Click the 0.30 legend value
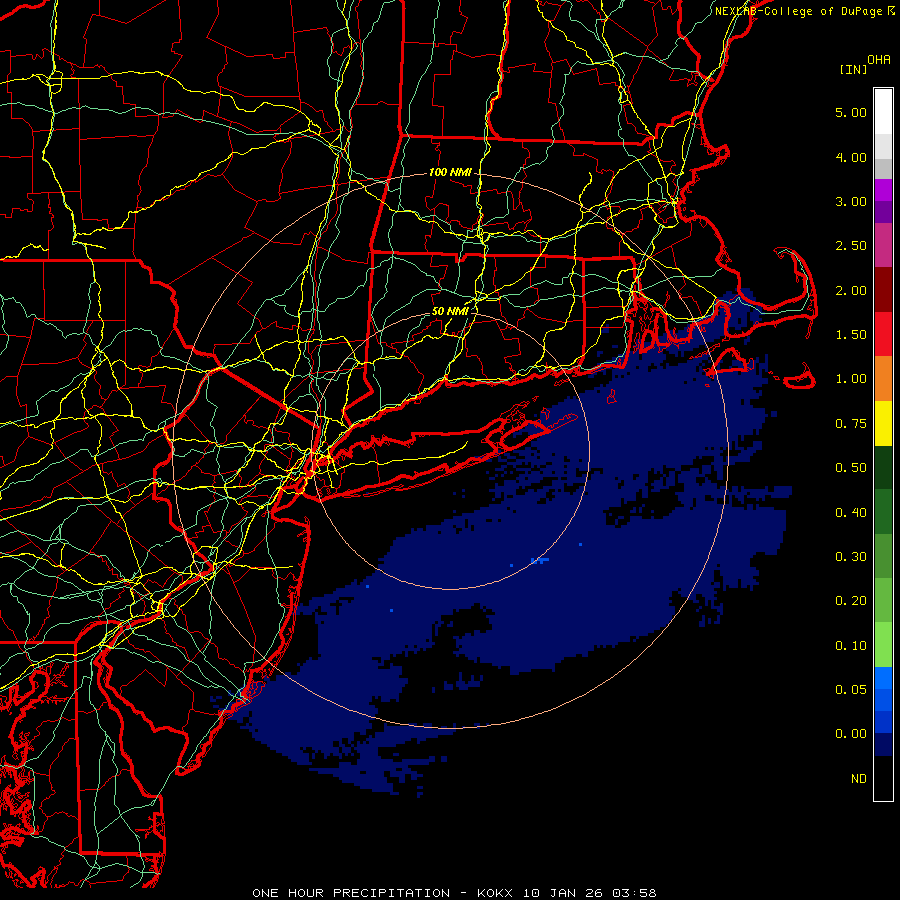Viewport: 900px width, 900px height. pyautogui.click(x=851, y=557)
